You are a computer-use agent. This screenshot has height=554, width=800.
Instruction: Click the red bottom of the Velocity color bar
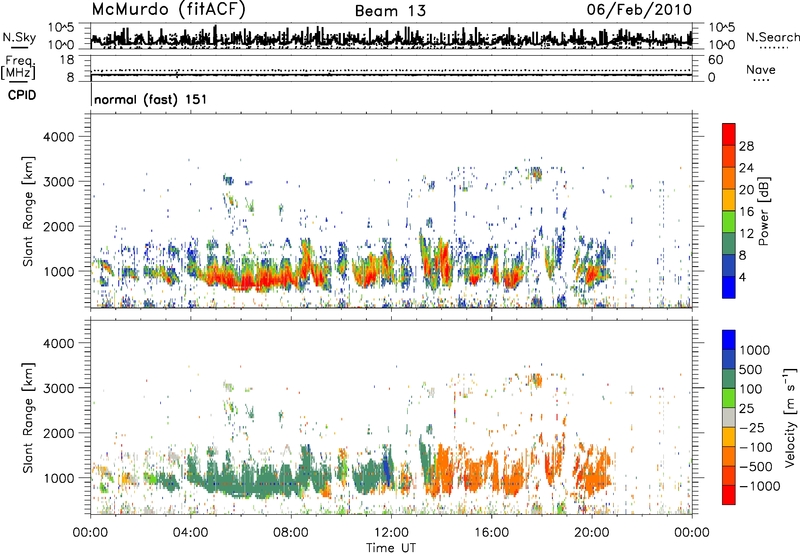tap(729, 495)
